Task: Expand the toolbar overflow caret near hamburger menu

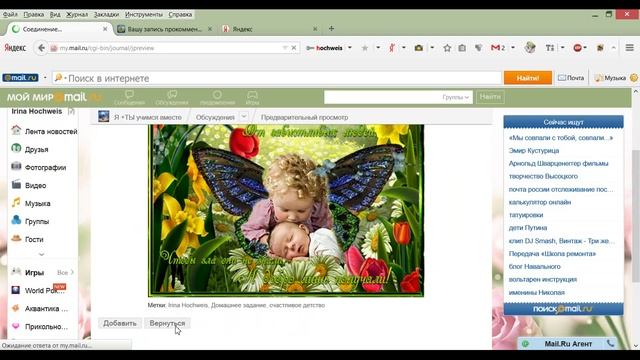Action: point(613,48)
